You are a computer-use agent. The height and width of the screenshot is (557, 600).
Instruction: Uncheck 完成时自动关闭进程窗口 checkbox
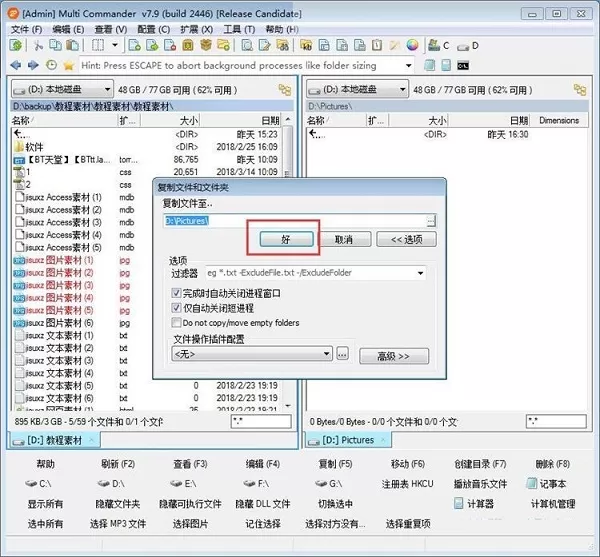(176, 293)
